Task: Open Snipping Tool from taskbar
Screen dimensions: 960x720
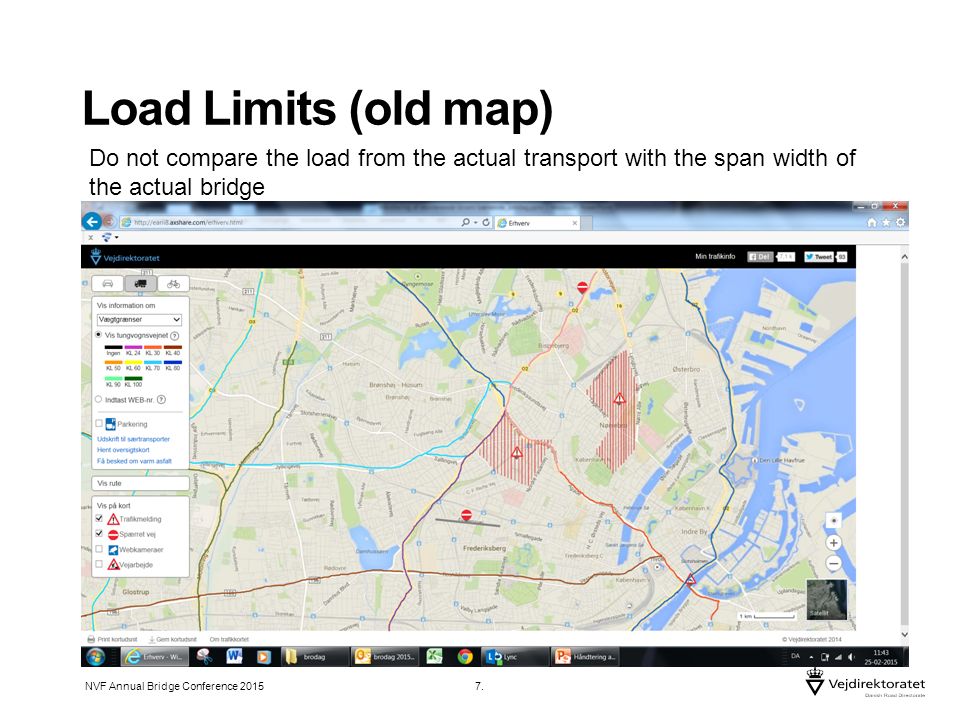Action: pyautogui.click(x=204, y=656)
